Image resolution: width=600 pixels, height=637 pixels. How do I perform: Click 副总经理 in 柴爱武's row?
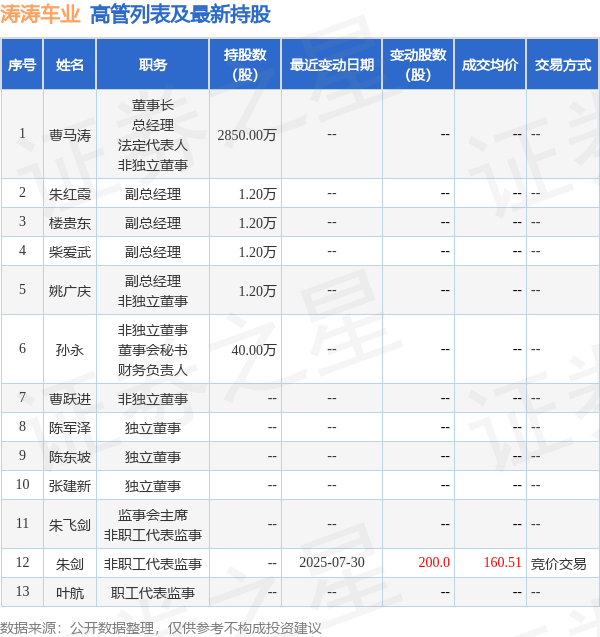click(153, 252)
